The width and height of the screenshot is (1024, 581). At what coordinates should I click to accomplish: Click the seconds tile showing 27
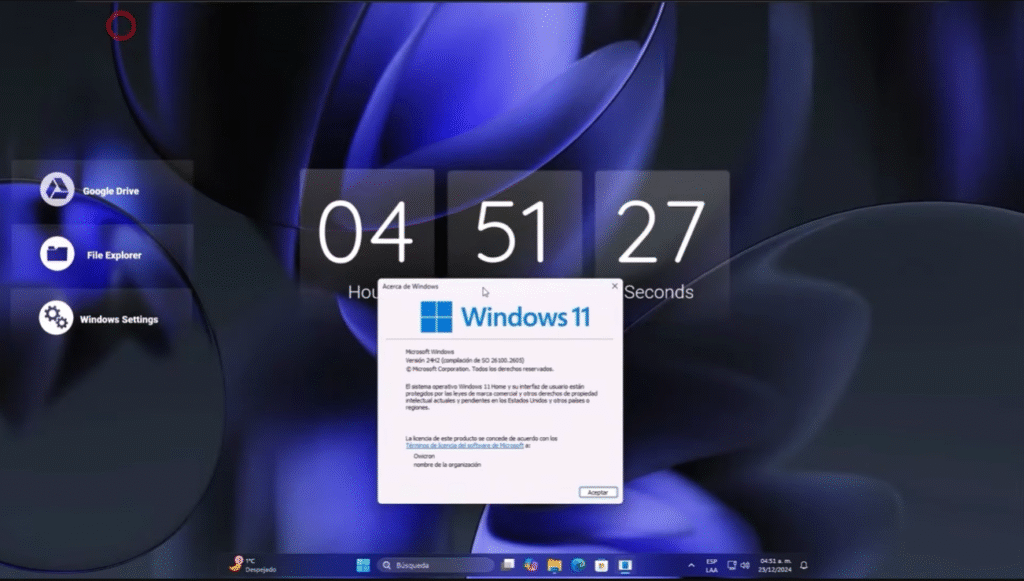[x=662, y=232]
